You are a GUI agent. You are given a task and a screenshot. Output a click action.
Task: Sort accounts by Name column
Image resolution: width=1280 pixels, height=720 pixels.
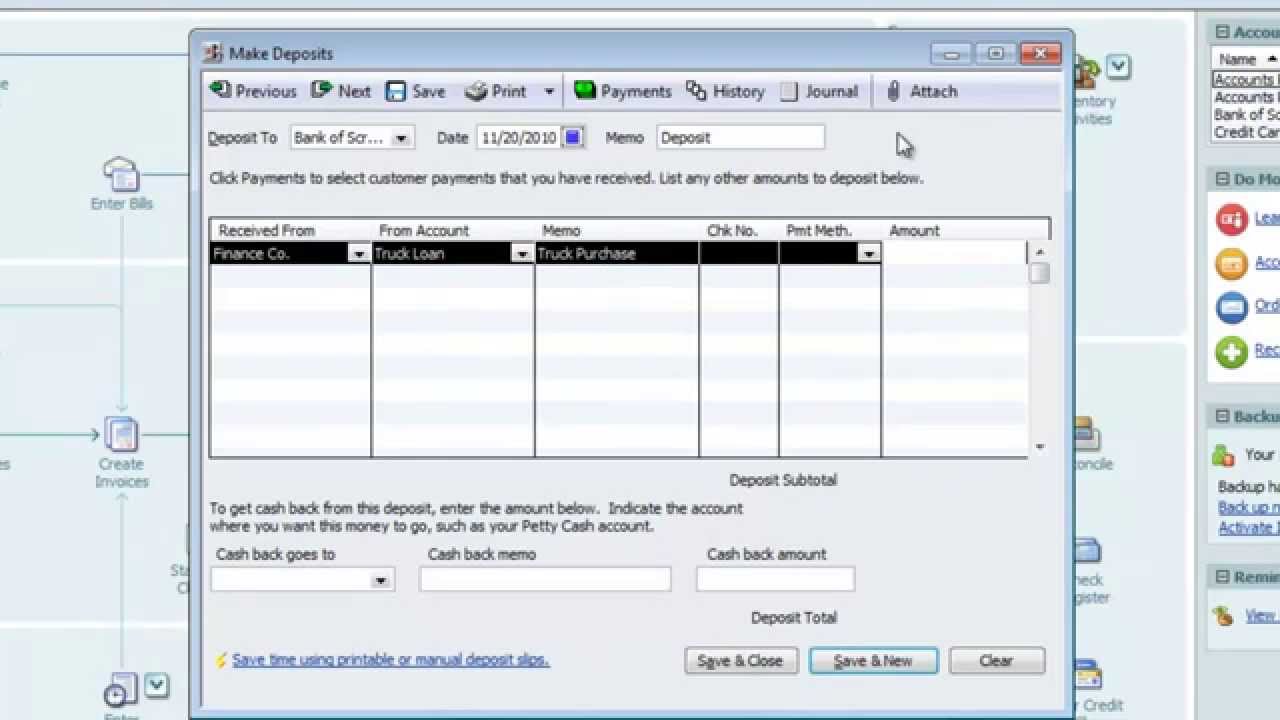1246,59
